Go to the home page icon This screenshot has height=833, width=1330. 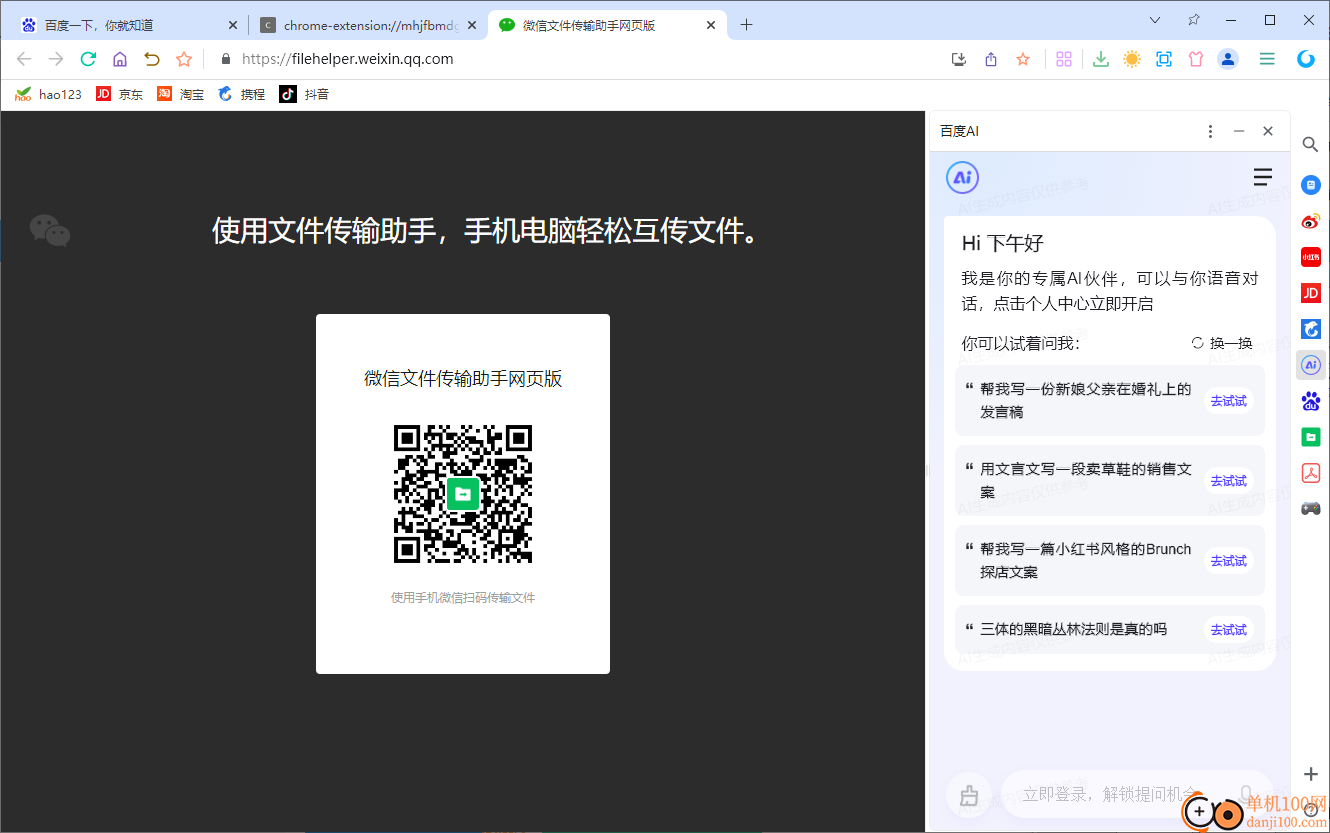[x=120, y=59]
